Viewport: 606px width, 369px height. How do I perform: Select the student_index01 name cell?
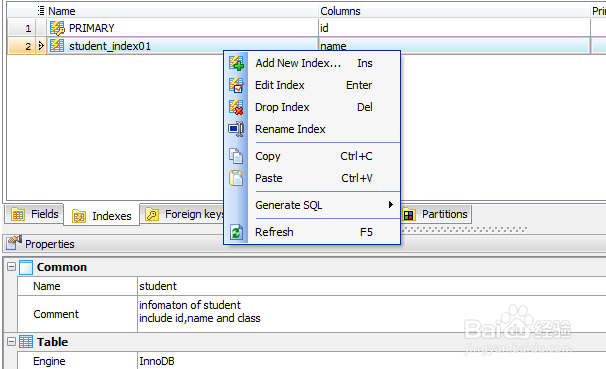[x=183, y=46]
